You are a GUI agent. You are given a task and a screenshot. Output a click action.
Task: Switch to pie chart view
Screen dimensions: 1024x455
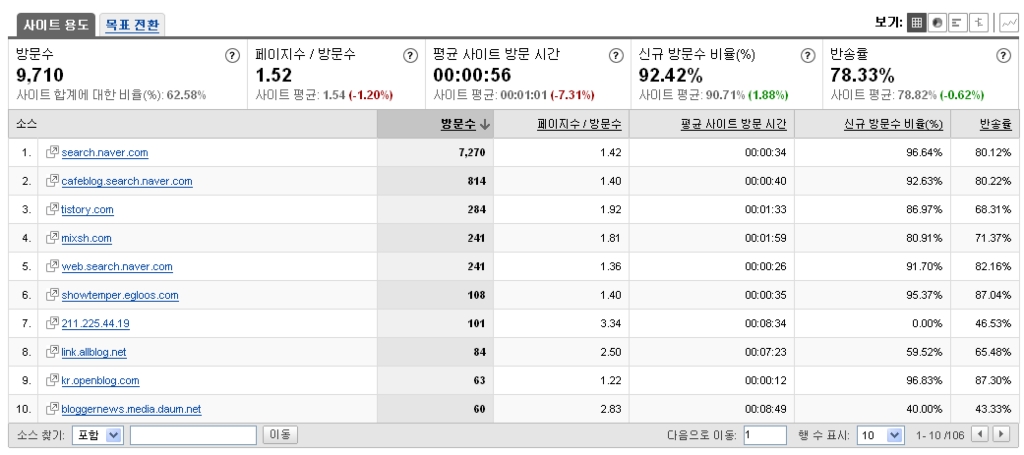937,22
